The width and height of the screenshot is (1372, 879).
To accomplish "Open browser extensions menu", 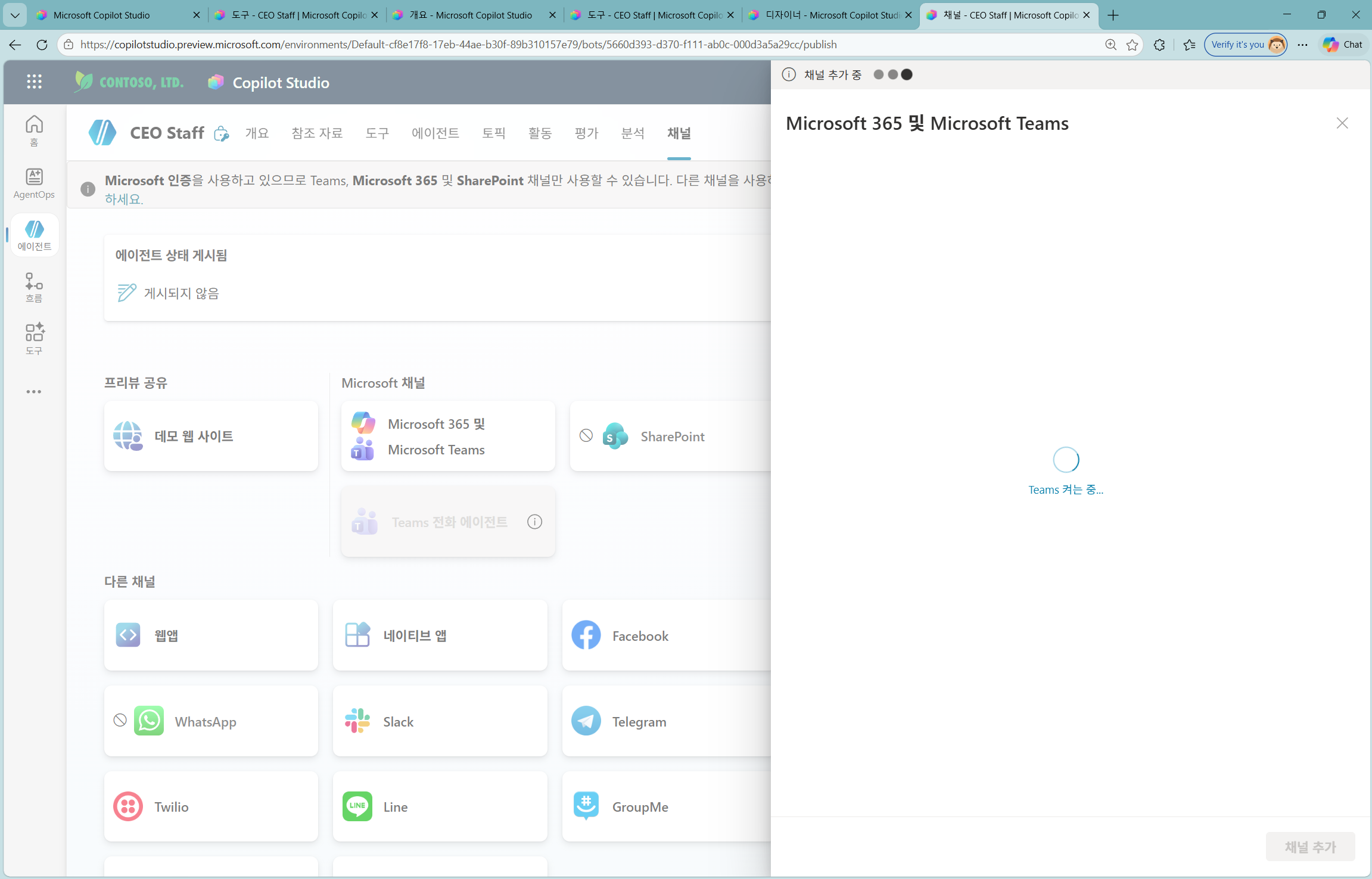I will (1159, 45).
